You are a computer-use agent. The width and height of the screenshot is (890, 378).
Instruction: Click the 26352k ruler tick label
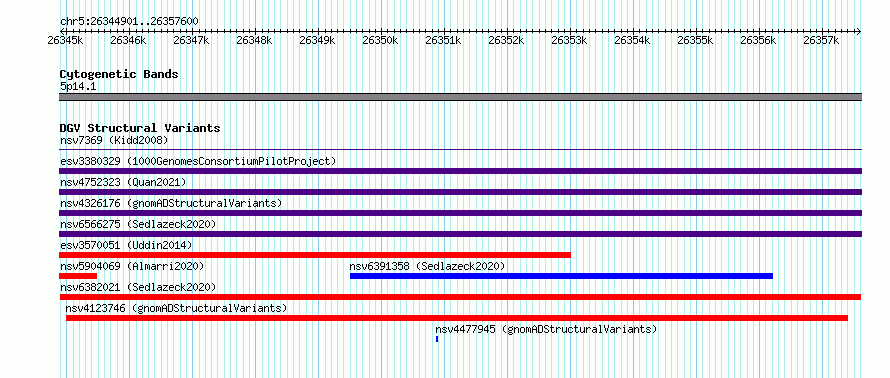(506, 40)
